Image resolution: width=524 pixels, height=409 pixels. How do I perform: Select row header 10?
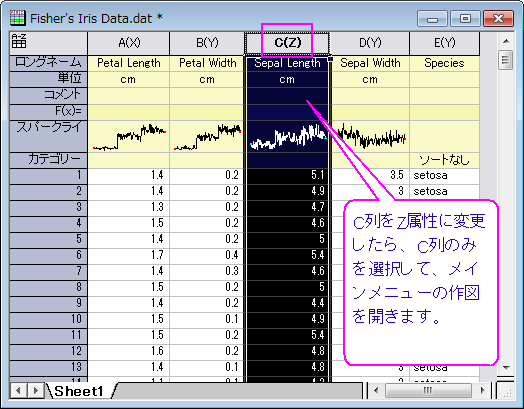(x=48, y=319)
